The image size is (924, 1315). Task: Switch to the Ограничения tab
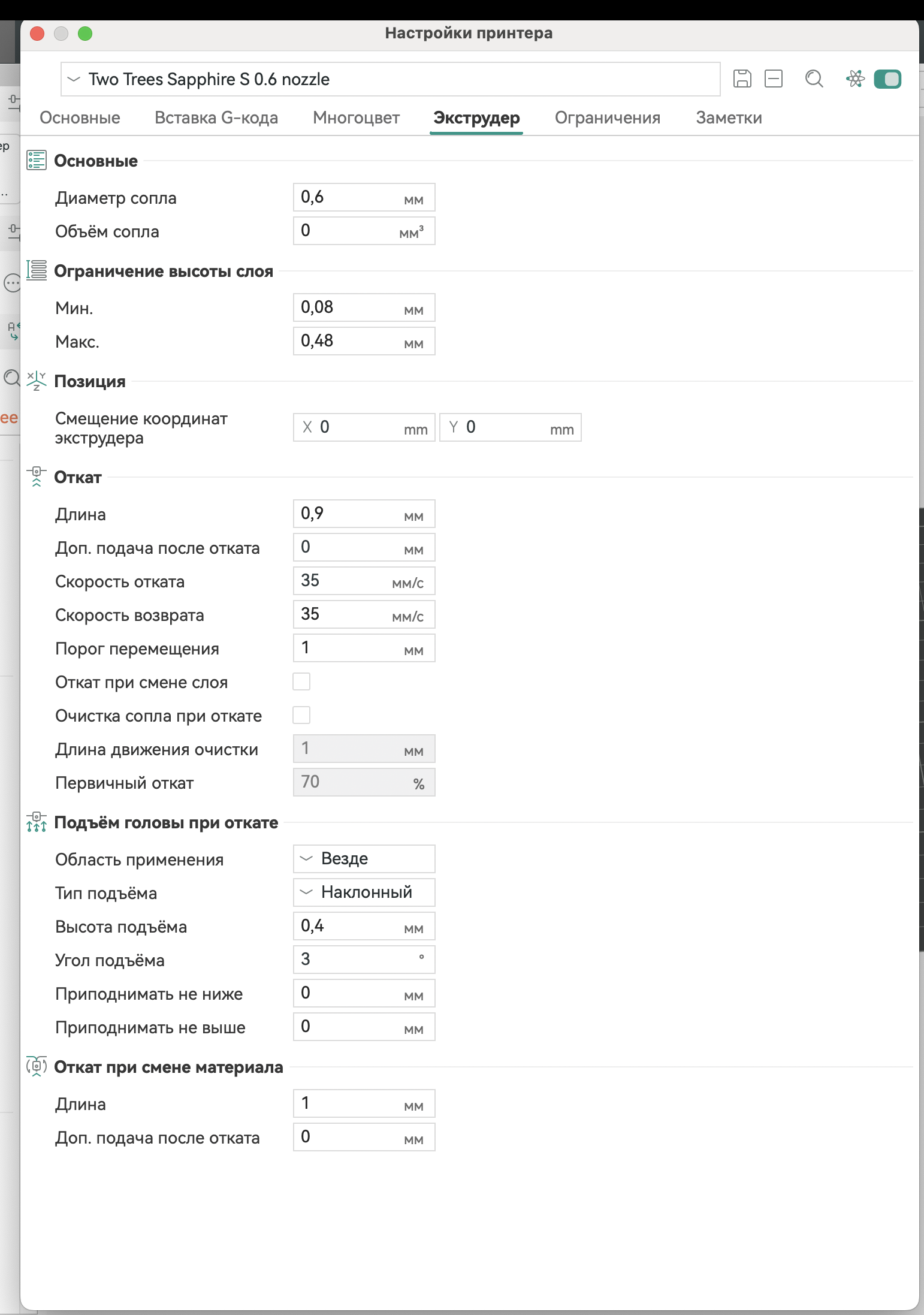608,117
